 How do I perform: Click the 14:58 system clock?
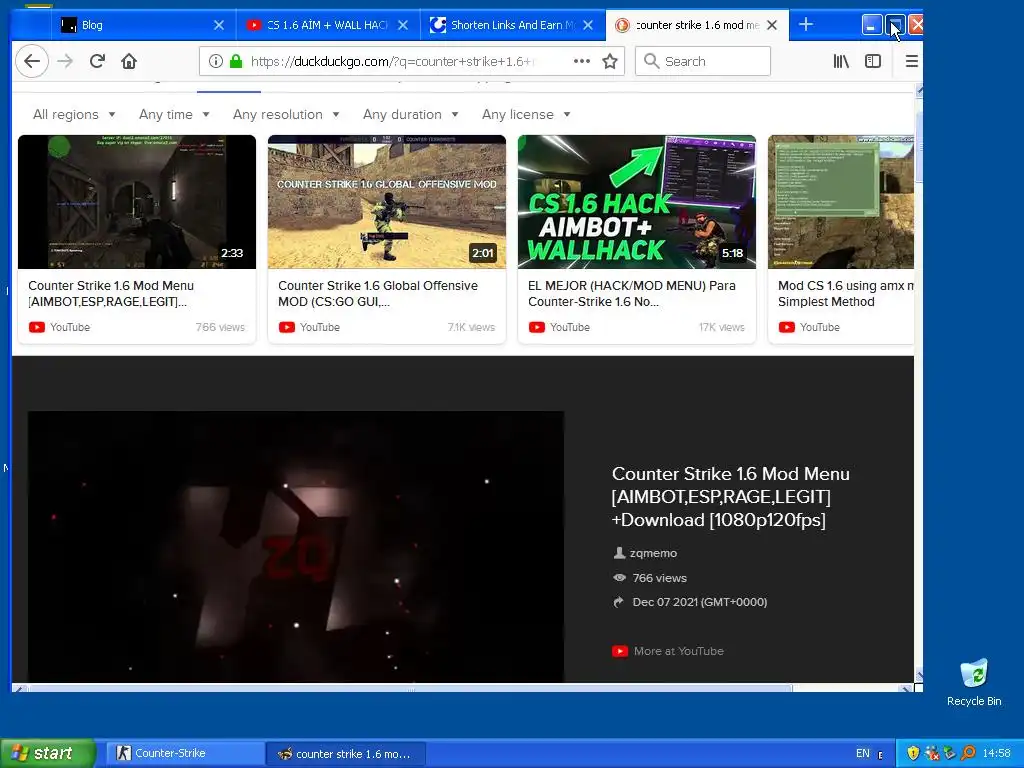(996, 754)
